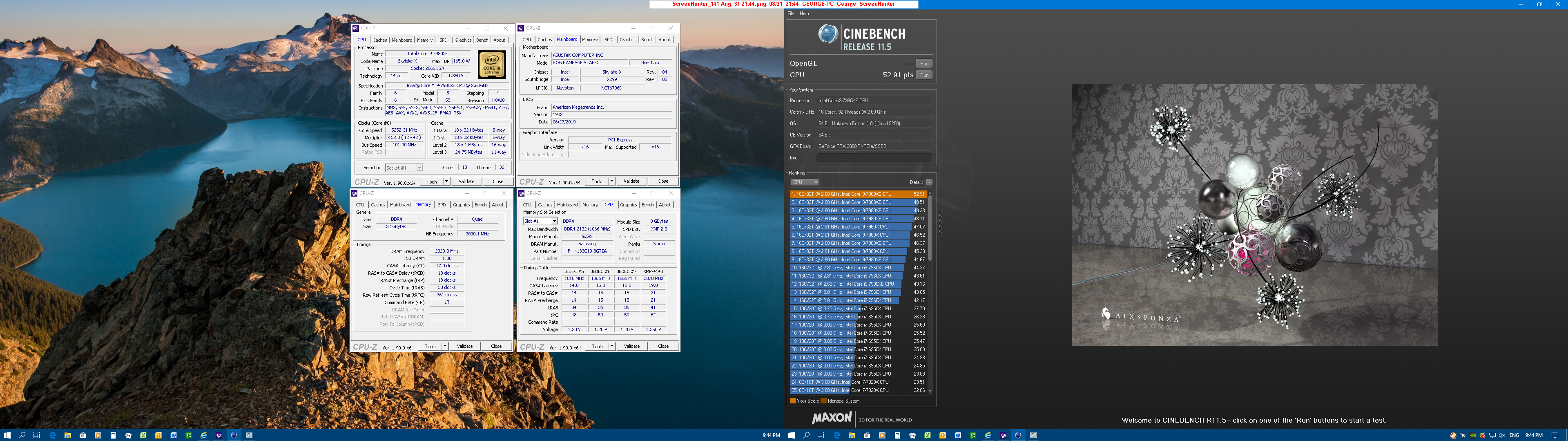The width and height of the screenshot is (1568, 441).
Task: Open Microsoft Store from taskbar below wallpaper
Action: 83,435
